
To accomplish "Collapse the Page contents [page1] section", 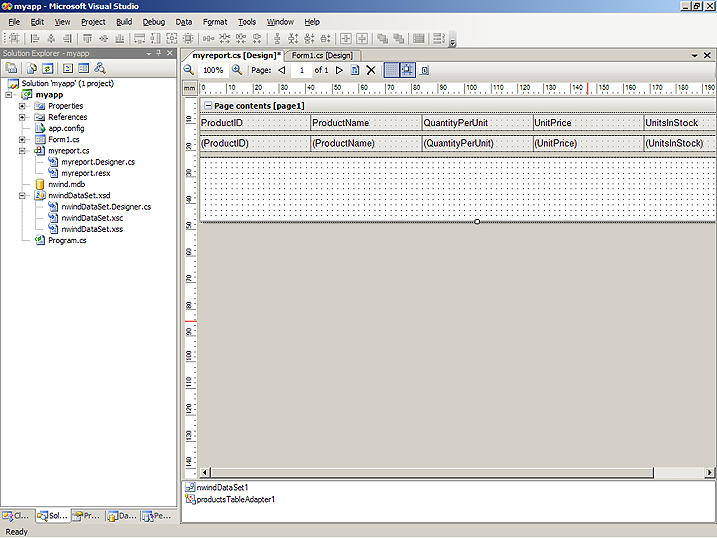I will click(x=208, y=106).
